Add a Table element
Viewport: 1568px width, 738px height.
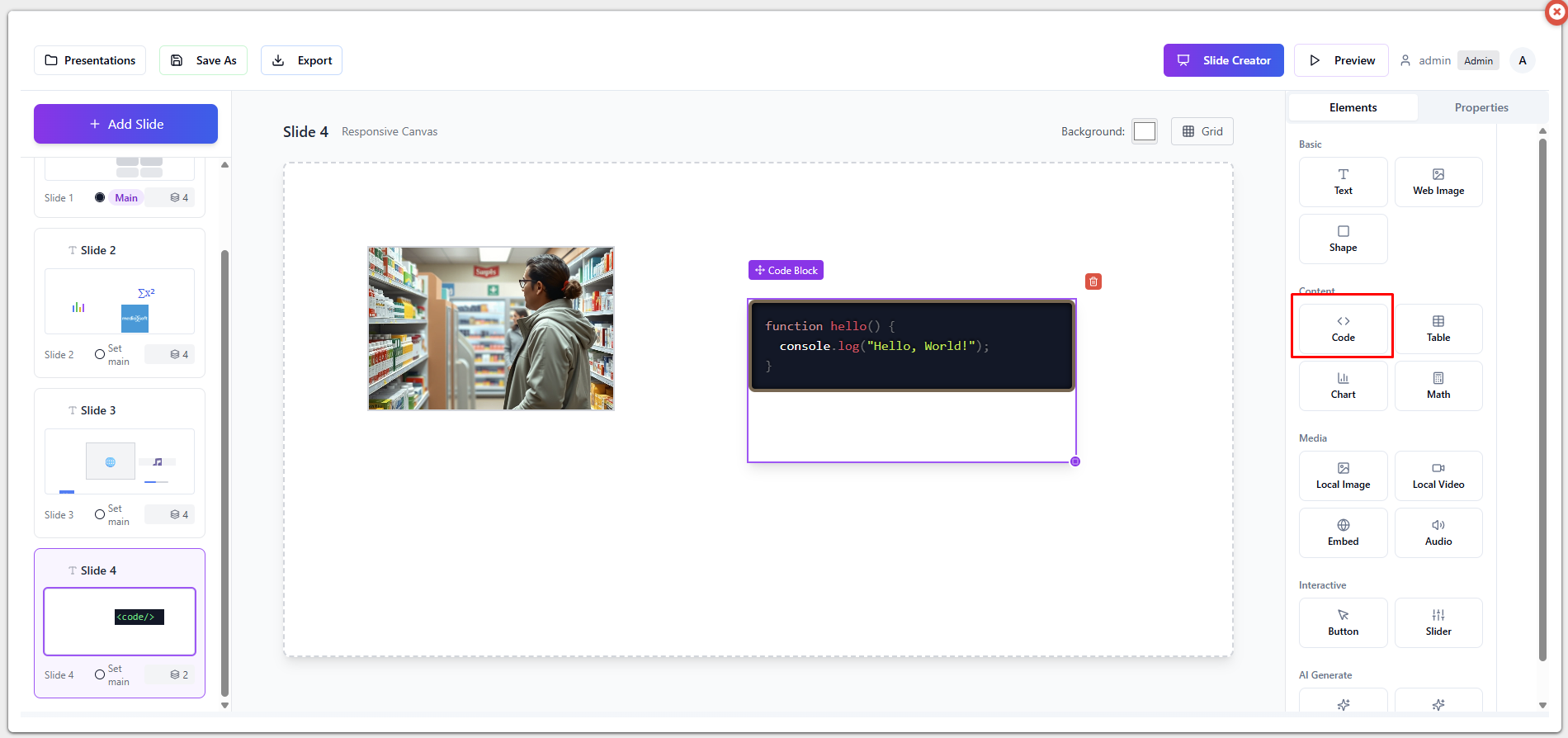coord(1438,329)
